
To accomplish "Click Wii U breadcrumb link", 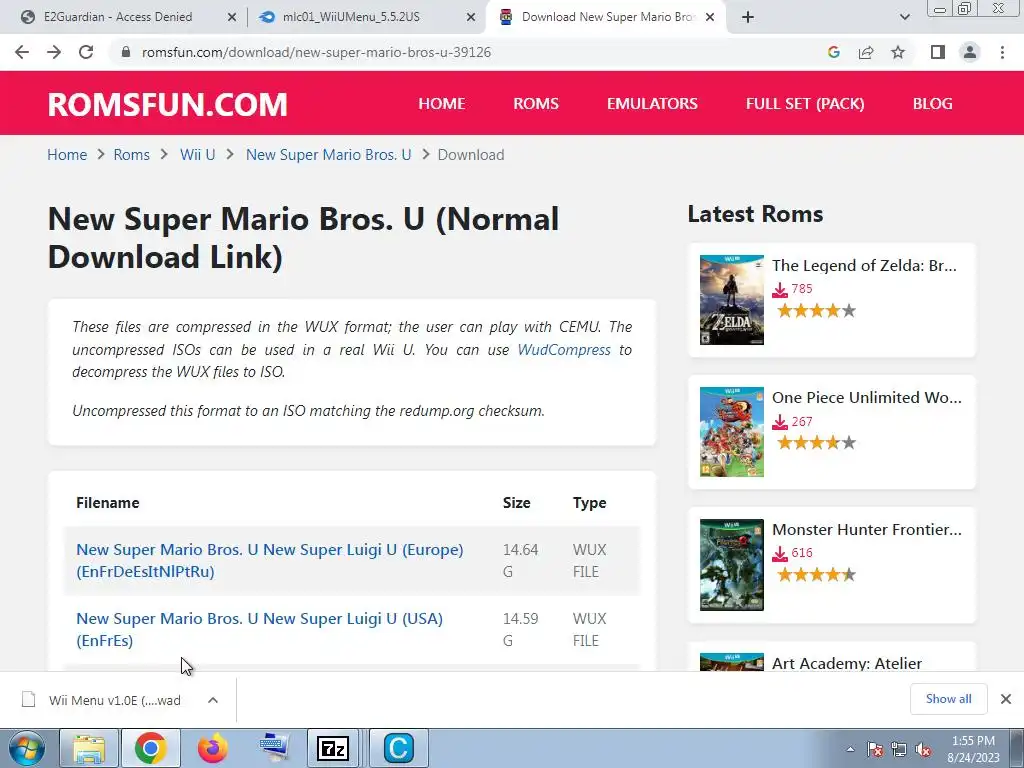I will [197, 155].
